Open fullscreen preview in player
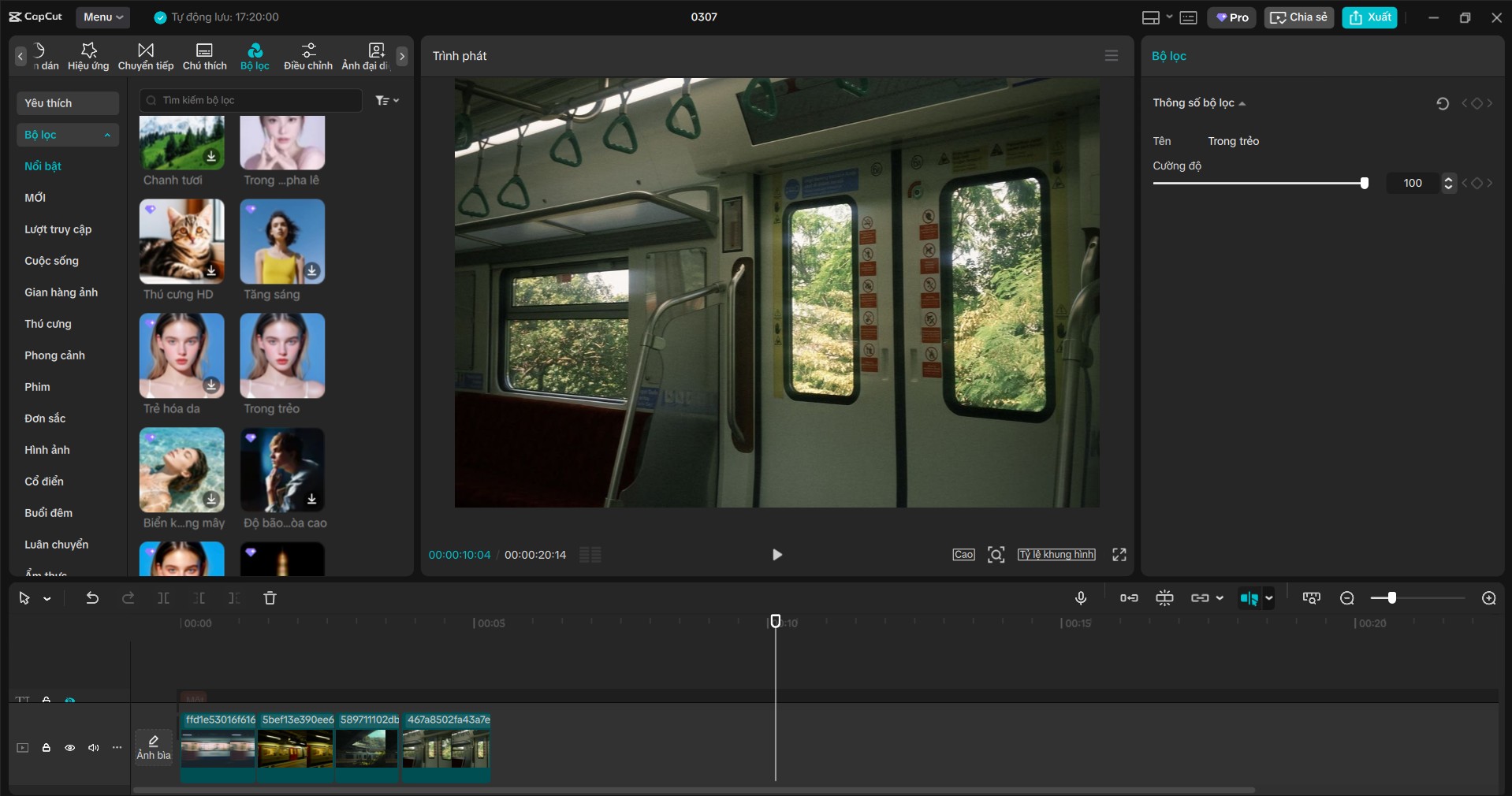 coord(1119,555)
